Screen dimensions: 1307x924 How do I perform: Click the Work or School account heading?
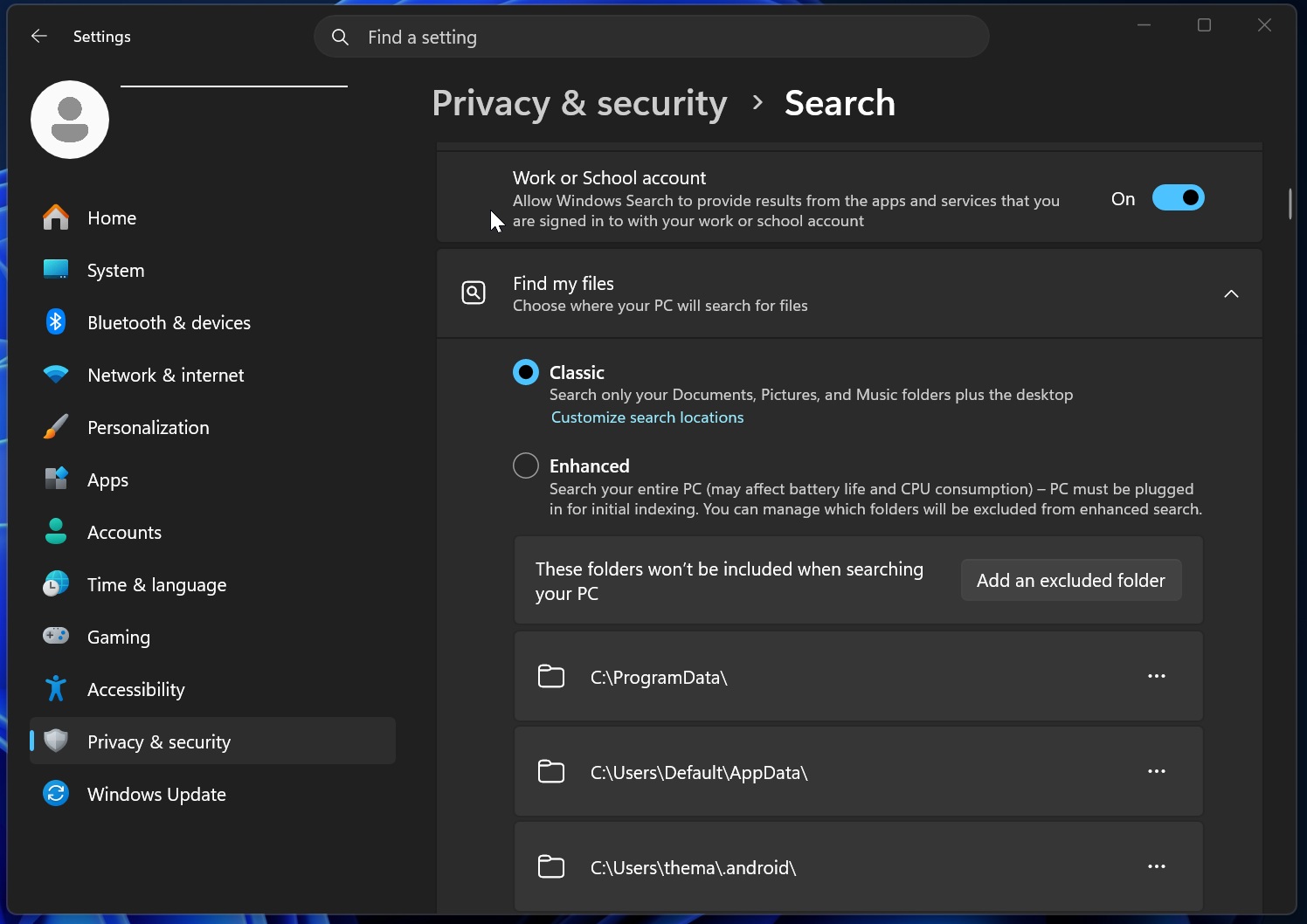[x=609, y=177]
